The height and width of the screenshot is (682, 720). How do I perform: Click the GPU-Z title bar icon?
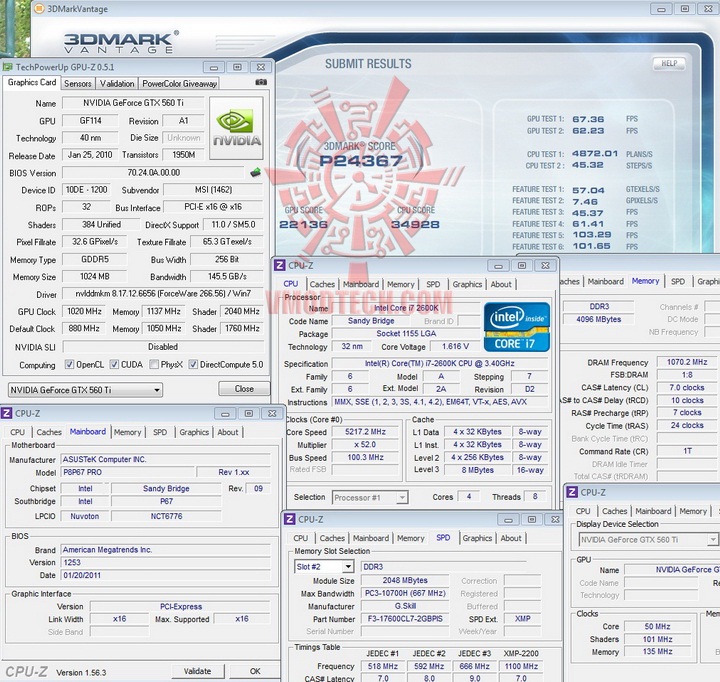[7, 67]
